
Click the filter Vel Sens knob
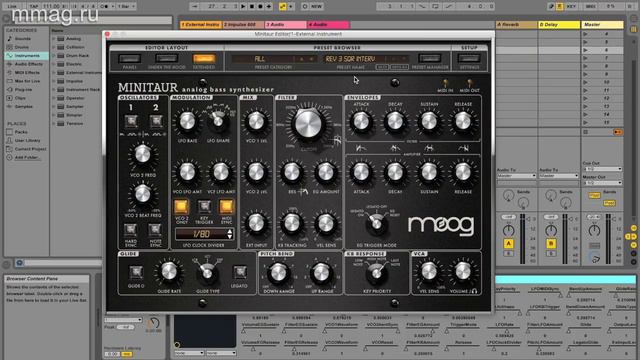(x=325, y=223)
